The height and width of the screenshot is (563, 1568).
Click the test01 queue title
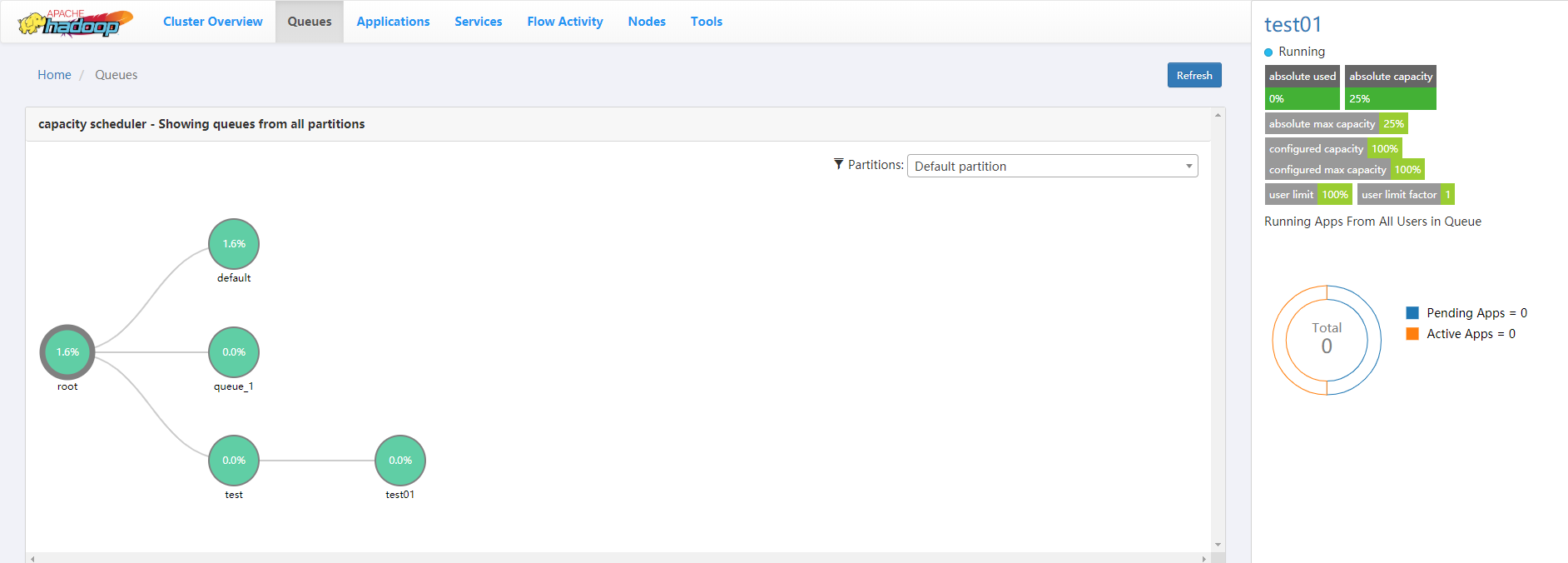point(1293,25)
